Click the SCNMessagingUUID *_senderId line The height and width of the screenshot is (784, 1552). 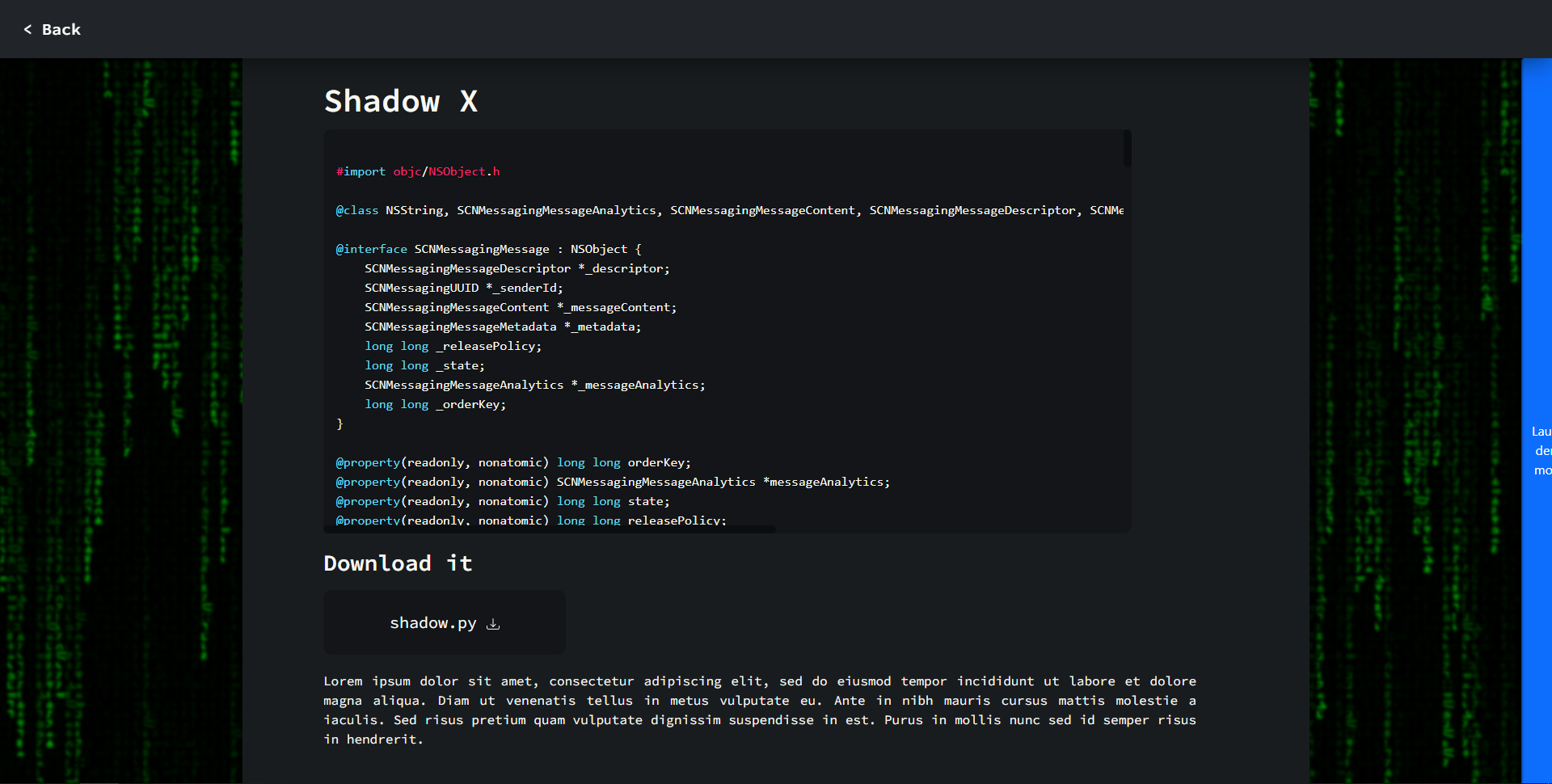click(464, 288)
